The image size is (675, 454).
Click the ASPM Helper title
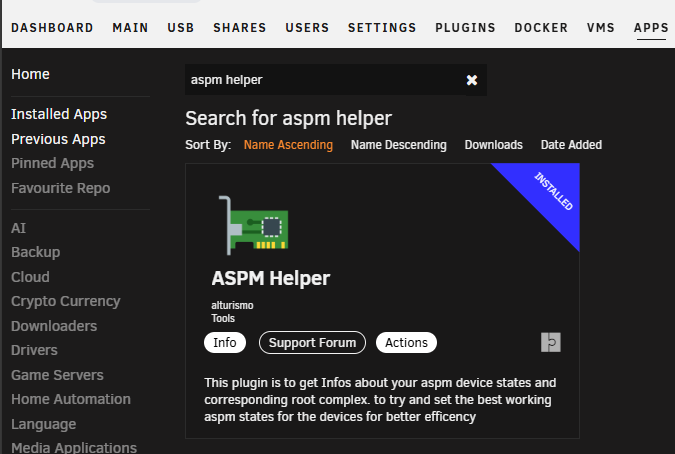[271, 278]
